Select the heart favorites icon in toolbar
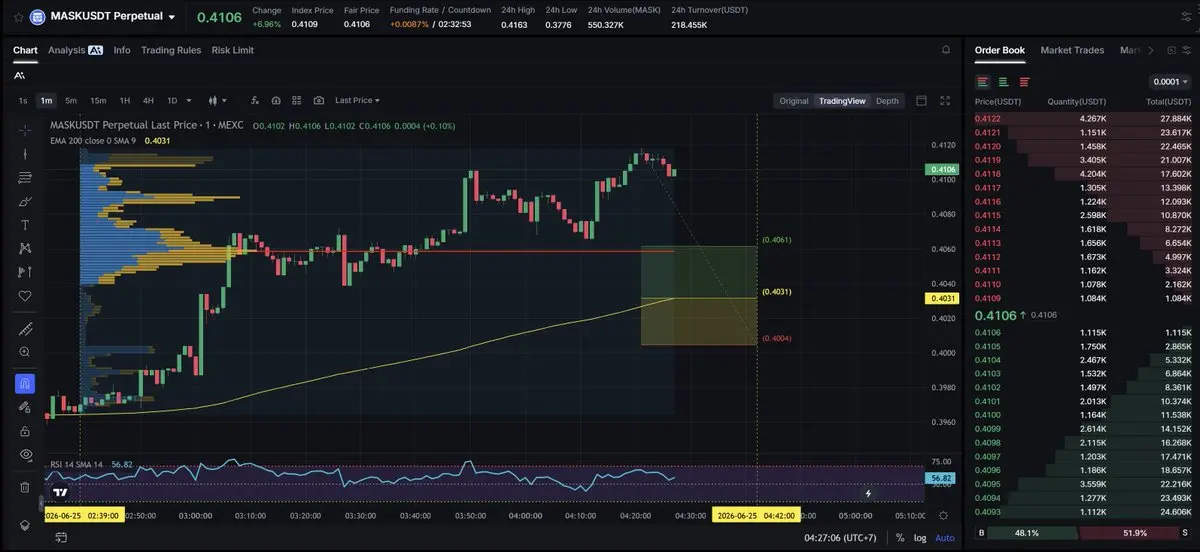Screen dimensions: 1200x552 [25, 296]
